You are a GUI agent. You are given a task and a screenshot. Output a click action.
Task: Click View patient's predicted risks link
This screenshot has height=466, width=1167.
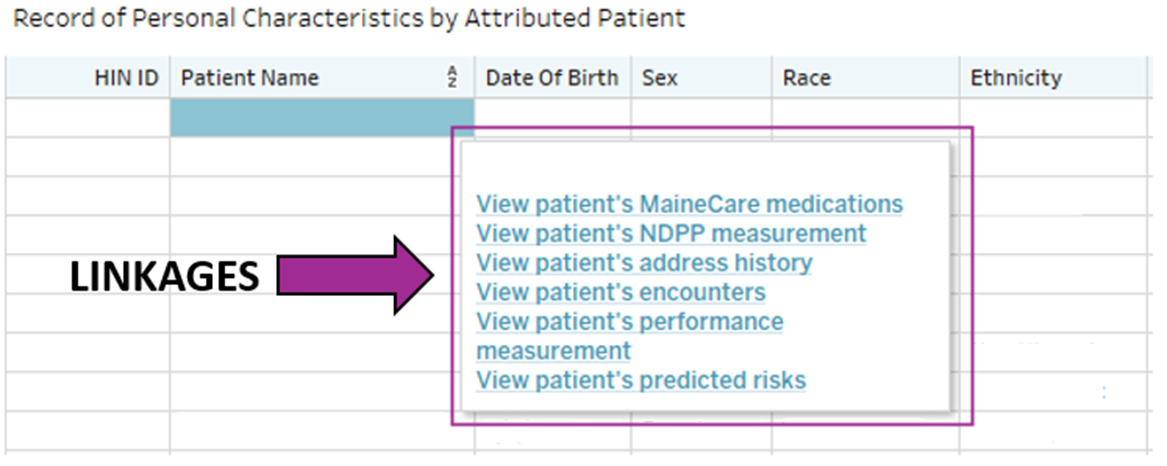click(x=640, y=380)
